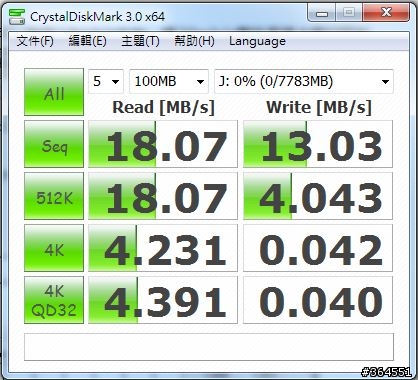This screenshot has height=380, width=418.
Task: Click the Read [MB/s] column header
Action: point(163,108)
